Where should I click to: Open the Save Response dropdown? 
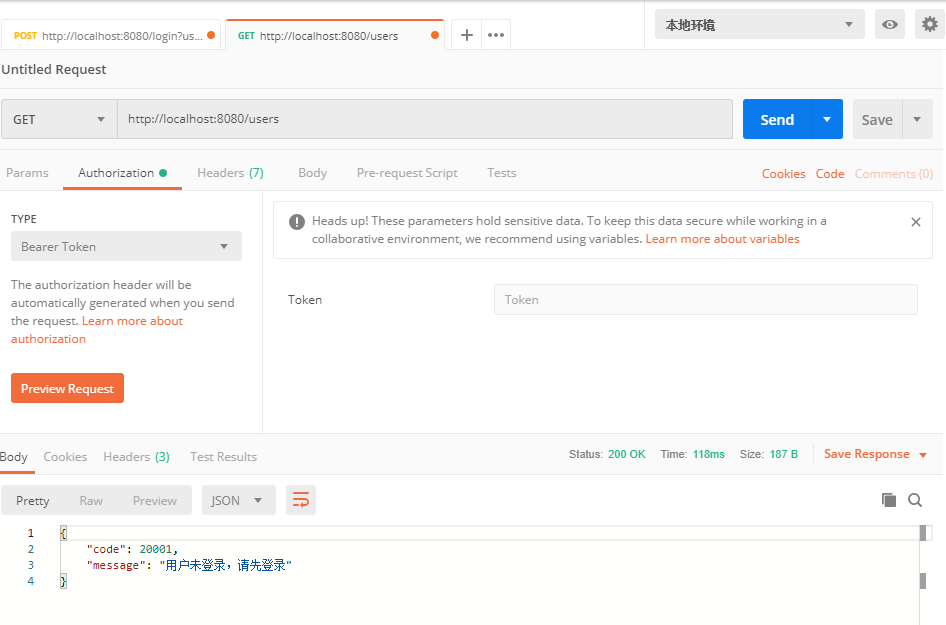click(920, 453)
